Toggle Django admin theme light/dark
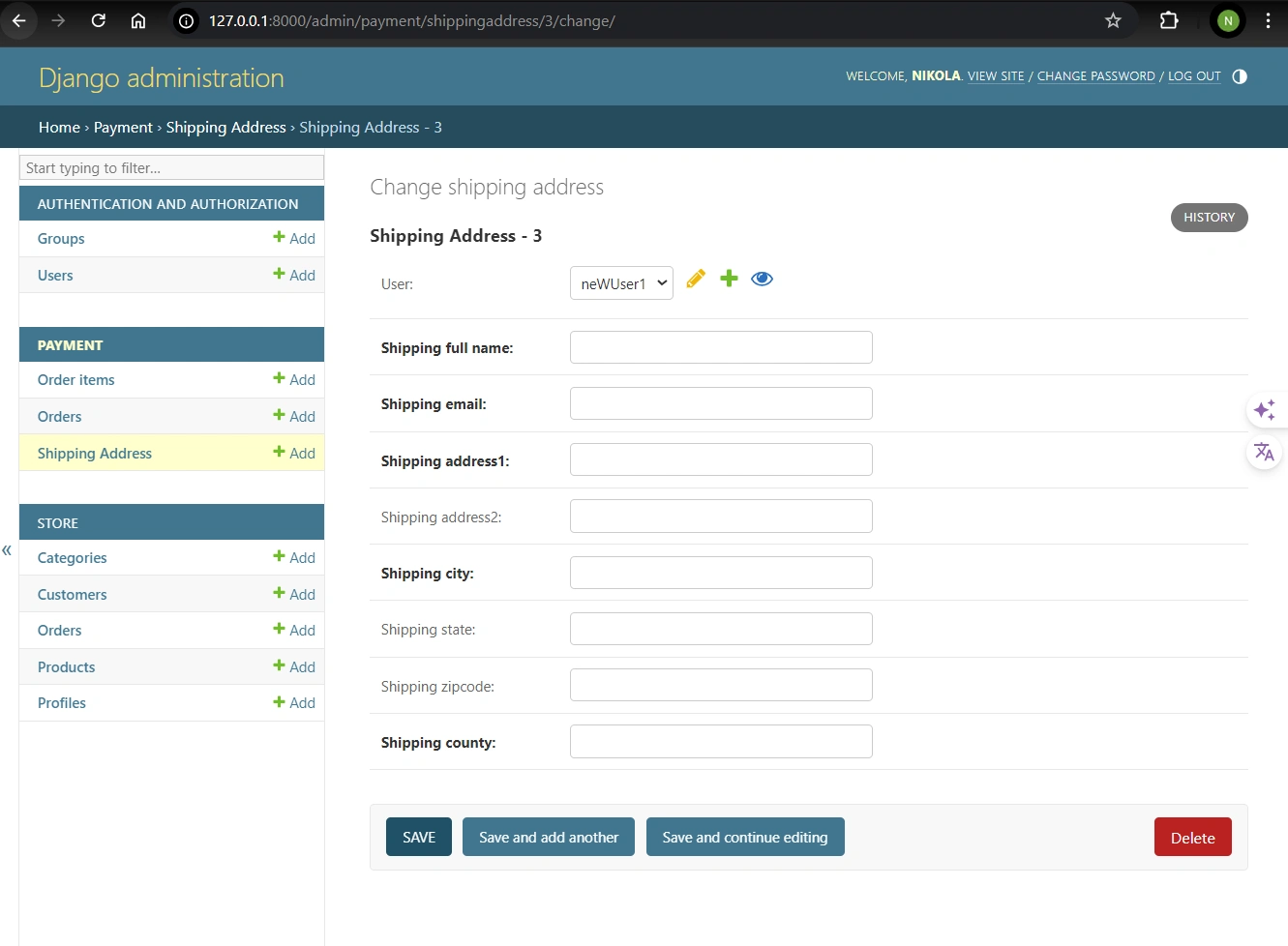 click(1240, 76)
